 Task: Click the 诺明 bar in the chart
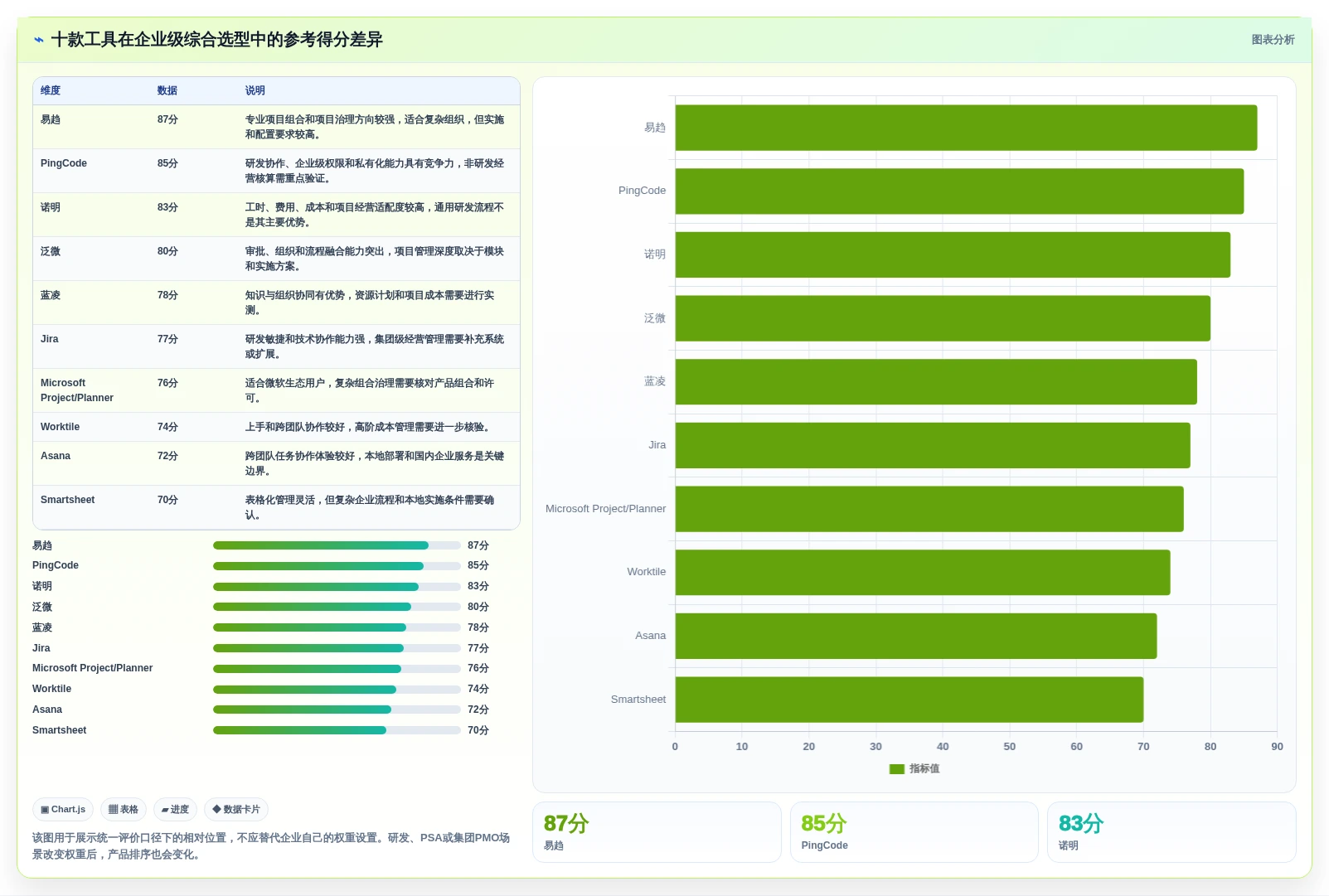click(953, 254)
